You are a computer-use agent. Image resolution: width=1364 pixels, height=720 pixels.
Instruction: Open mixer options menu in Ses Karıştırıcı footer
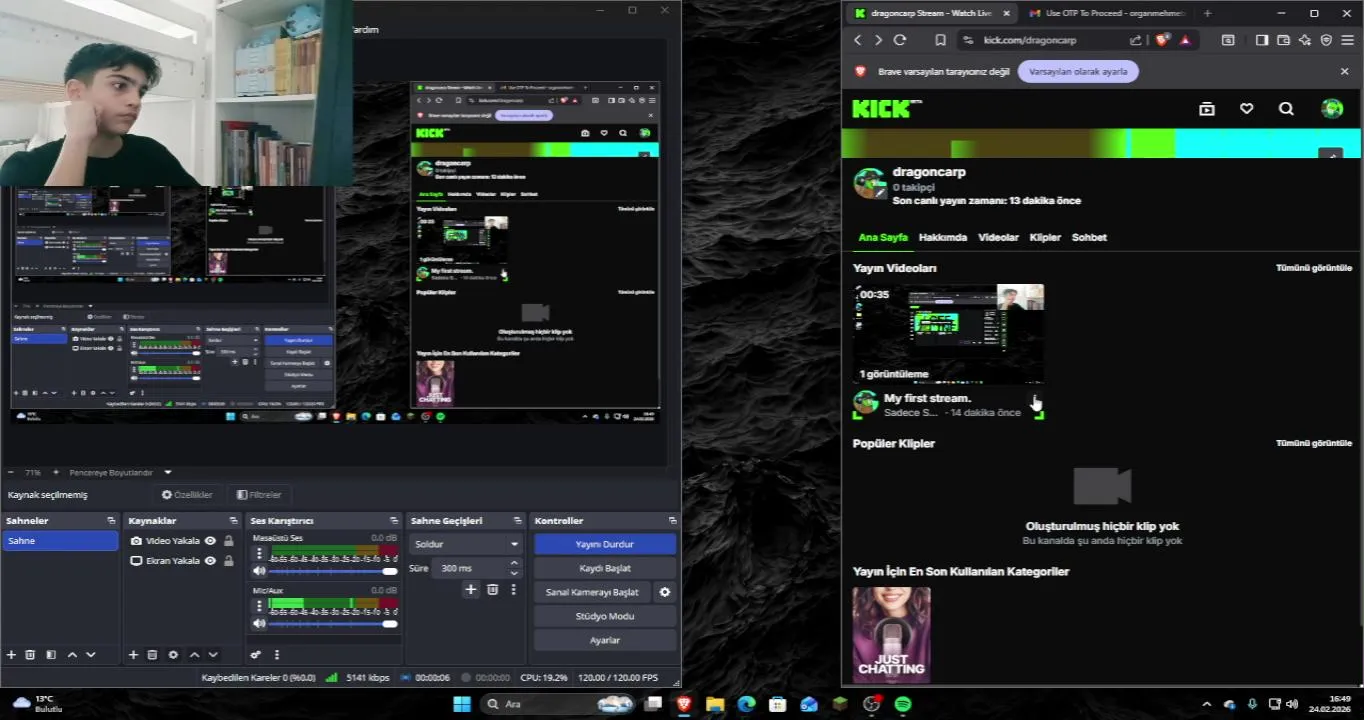click(277, 655)
